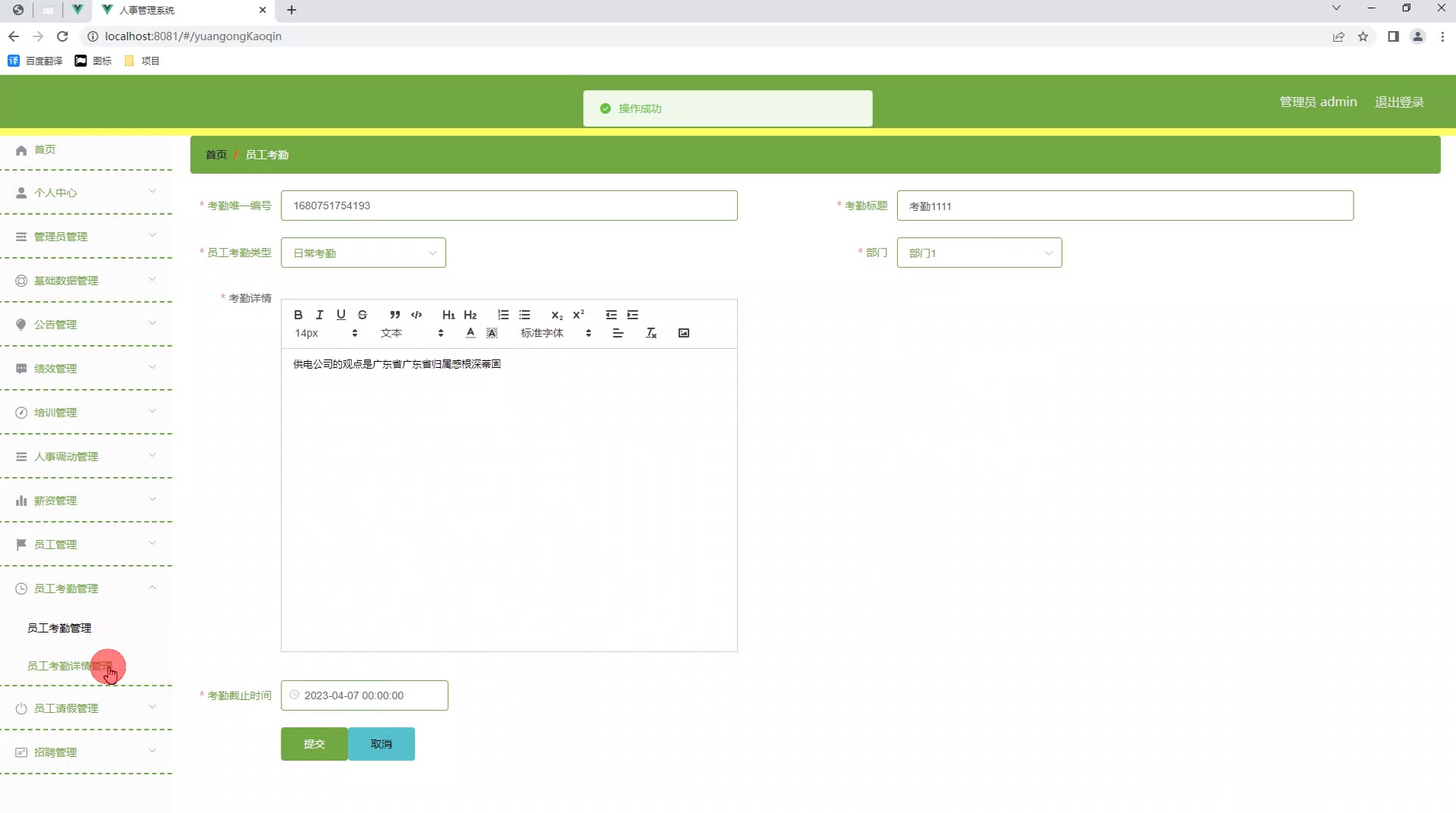Viewport: 1456px width, 813px height.
Task: Click the 取消 cancel button
Action: 381,744
